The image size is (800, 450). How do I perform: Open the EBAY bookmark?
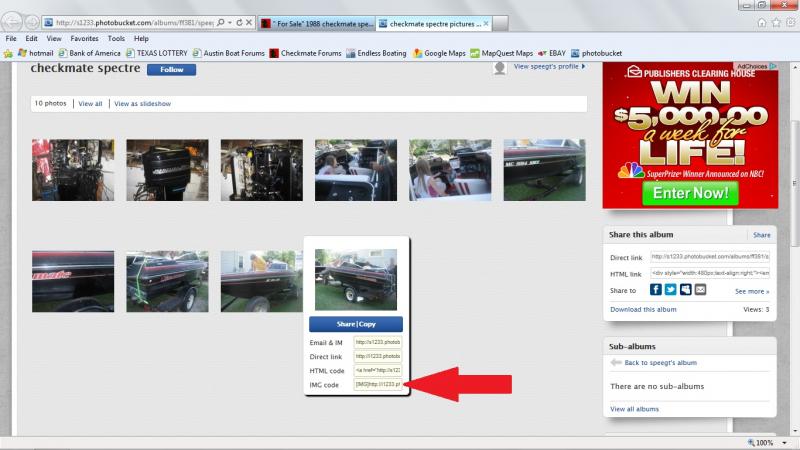(x=552, y=53)
